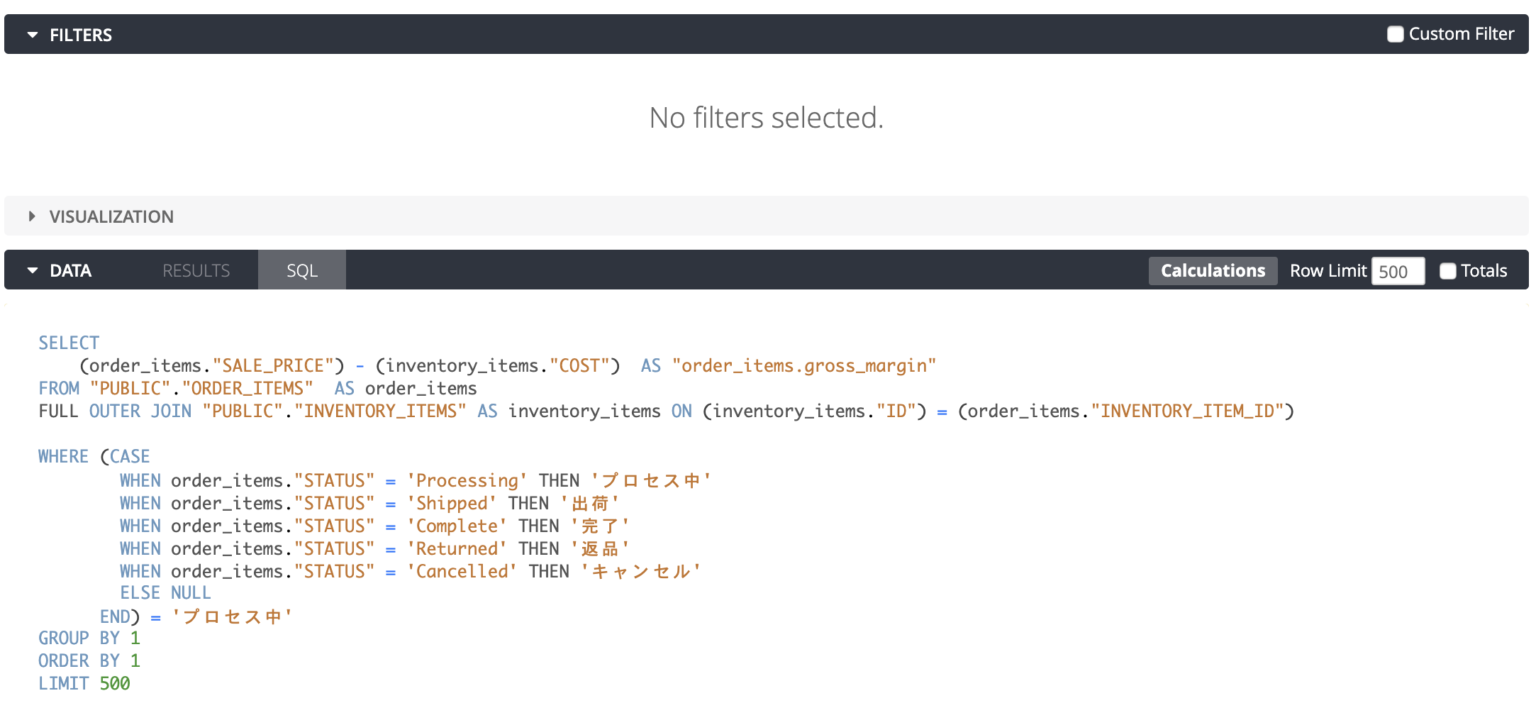Switch to the RESULTS tab

click(x=195, y=270)
